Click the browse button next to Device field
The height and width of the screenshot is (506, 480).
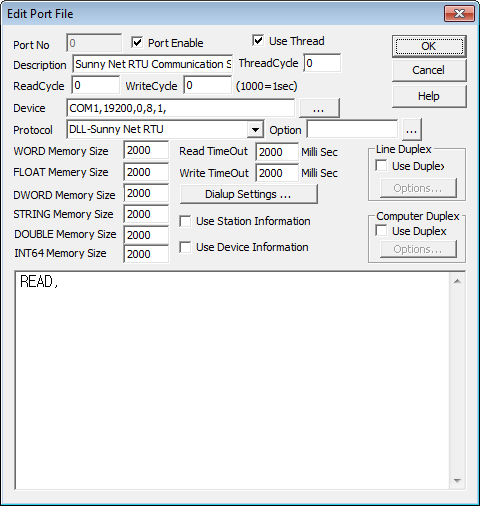pyautogui.click(x=319, y=108)
